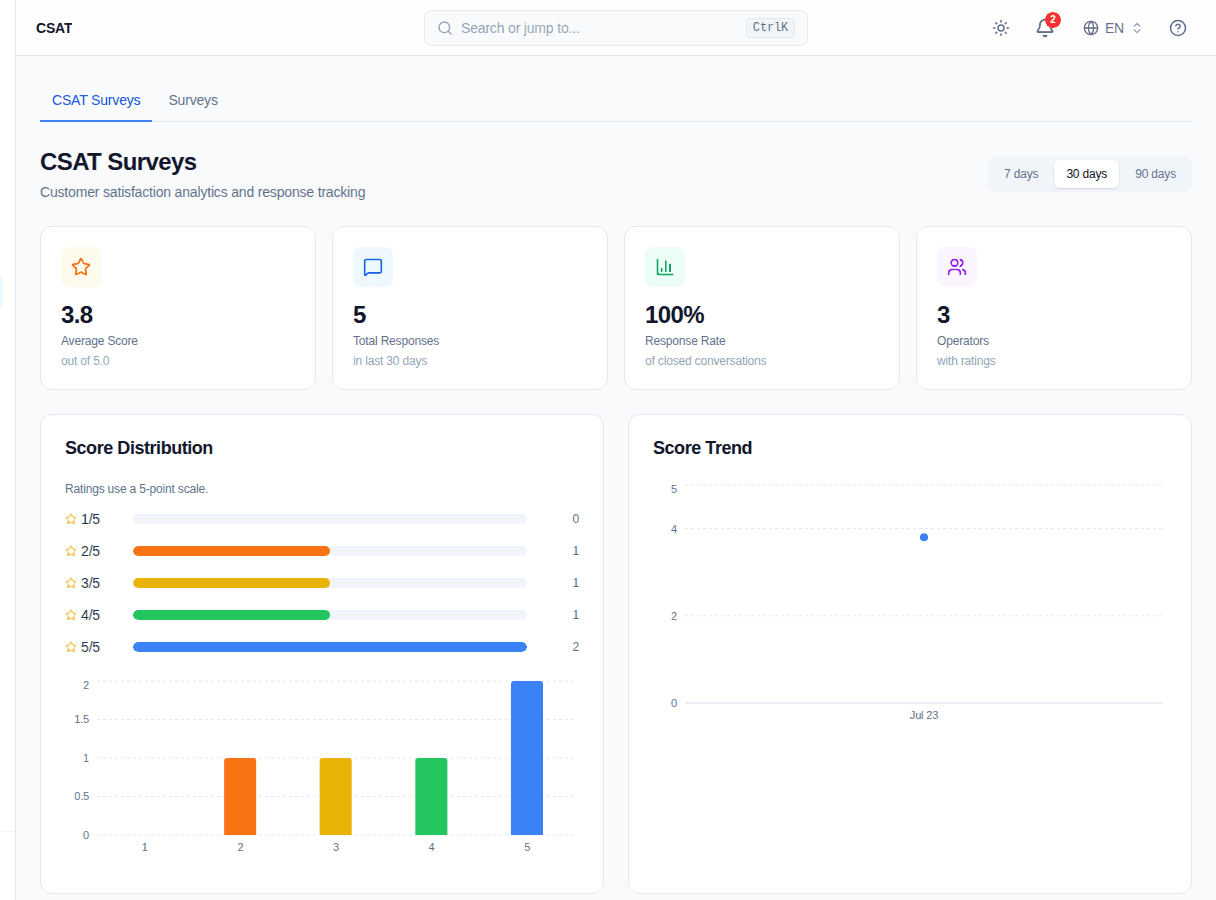Click the Score Trend data point

[x=924, y=537]
